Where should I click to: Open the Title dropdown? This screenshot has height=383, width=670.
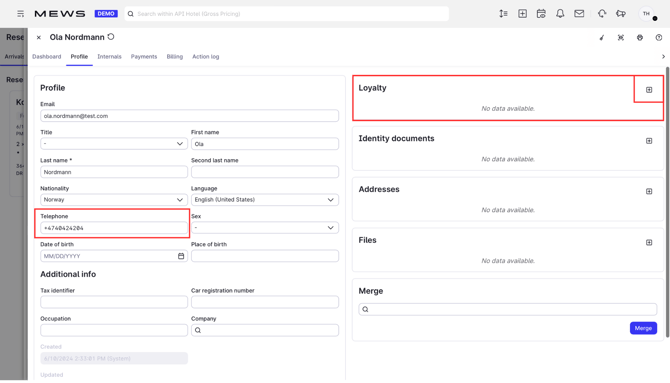[114, 144]
